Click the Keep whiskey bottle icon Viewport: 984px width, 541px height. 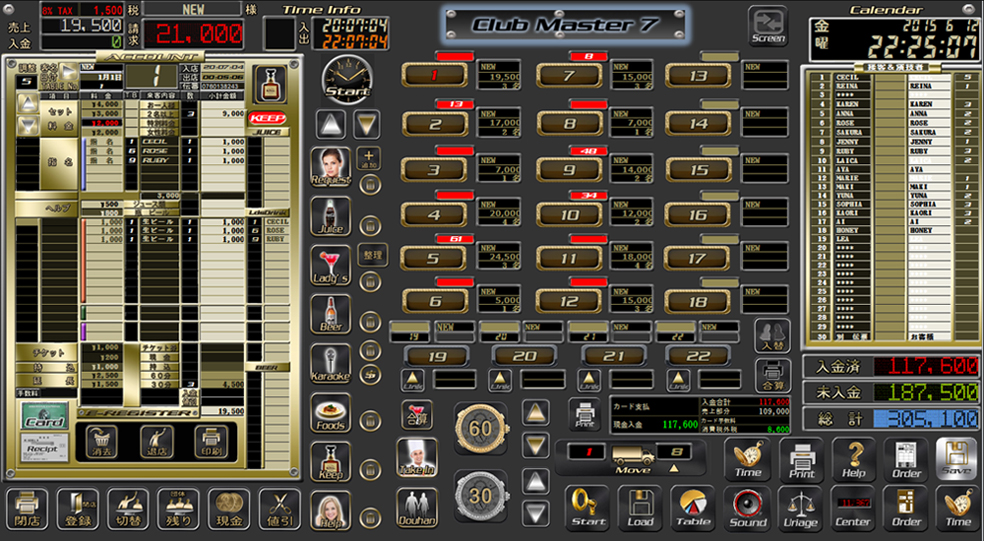[x=331, y=462]
